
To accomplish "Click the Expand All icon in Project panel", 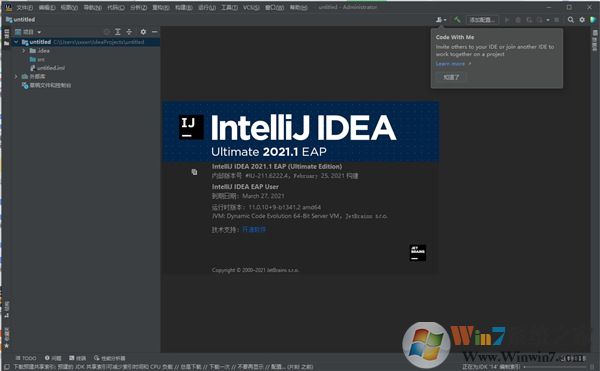I will pyautogui.click(x=118, y=32).
